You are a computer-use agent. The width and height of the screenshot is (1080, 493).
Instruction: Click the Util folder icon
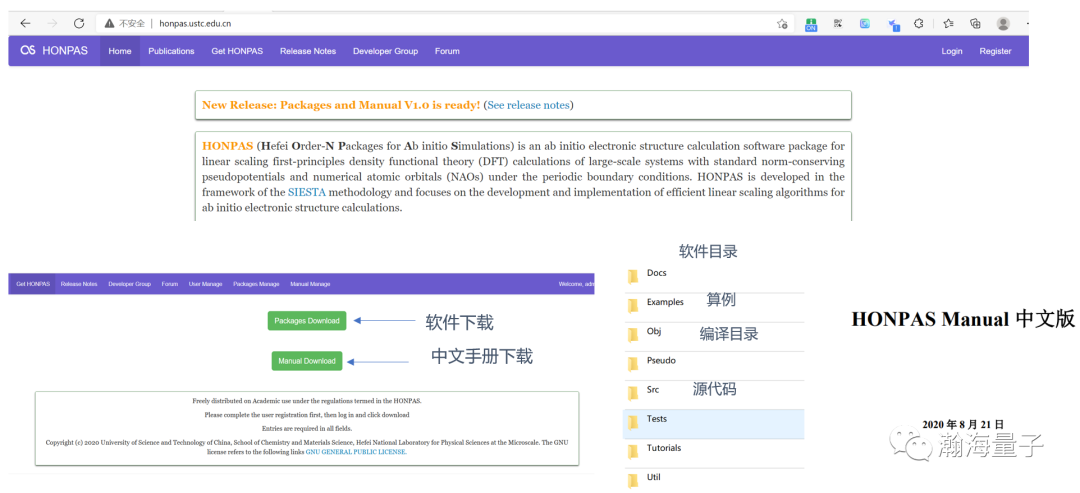(633, 480)
